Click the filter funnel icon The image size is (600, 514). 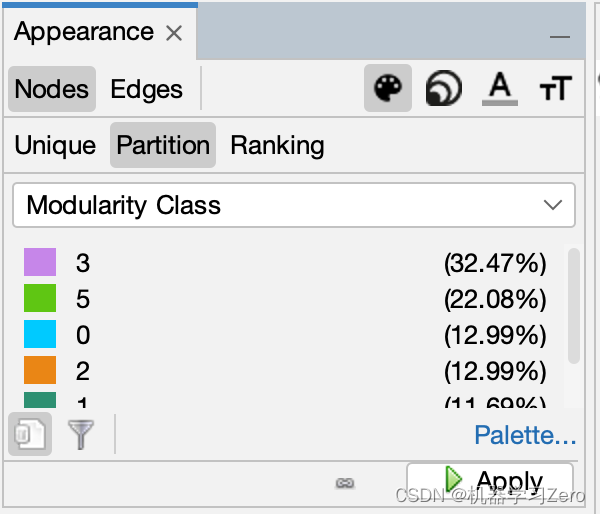(x=81, y=435)
